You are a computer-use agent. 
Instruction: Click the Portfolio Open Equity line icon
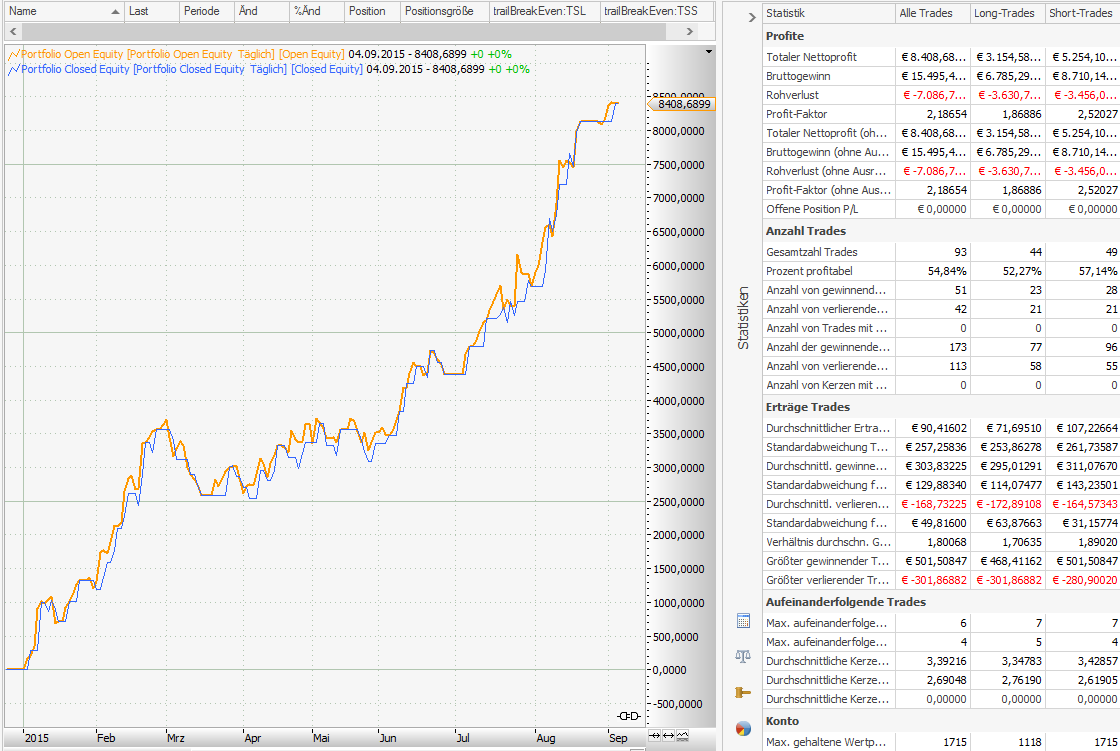pyautogui.click(x=13, y=53)
